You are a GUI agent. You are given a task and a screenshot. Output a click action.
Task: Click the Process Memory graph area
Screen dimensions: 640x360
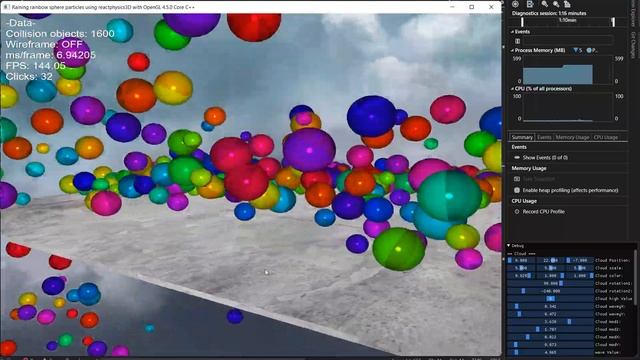[567, 70]
